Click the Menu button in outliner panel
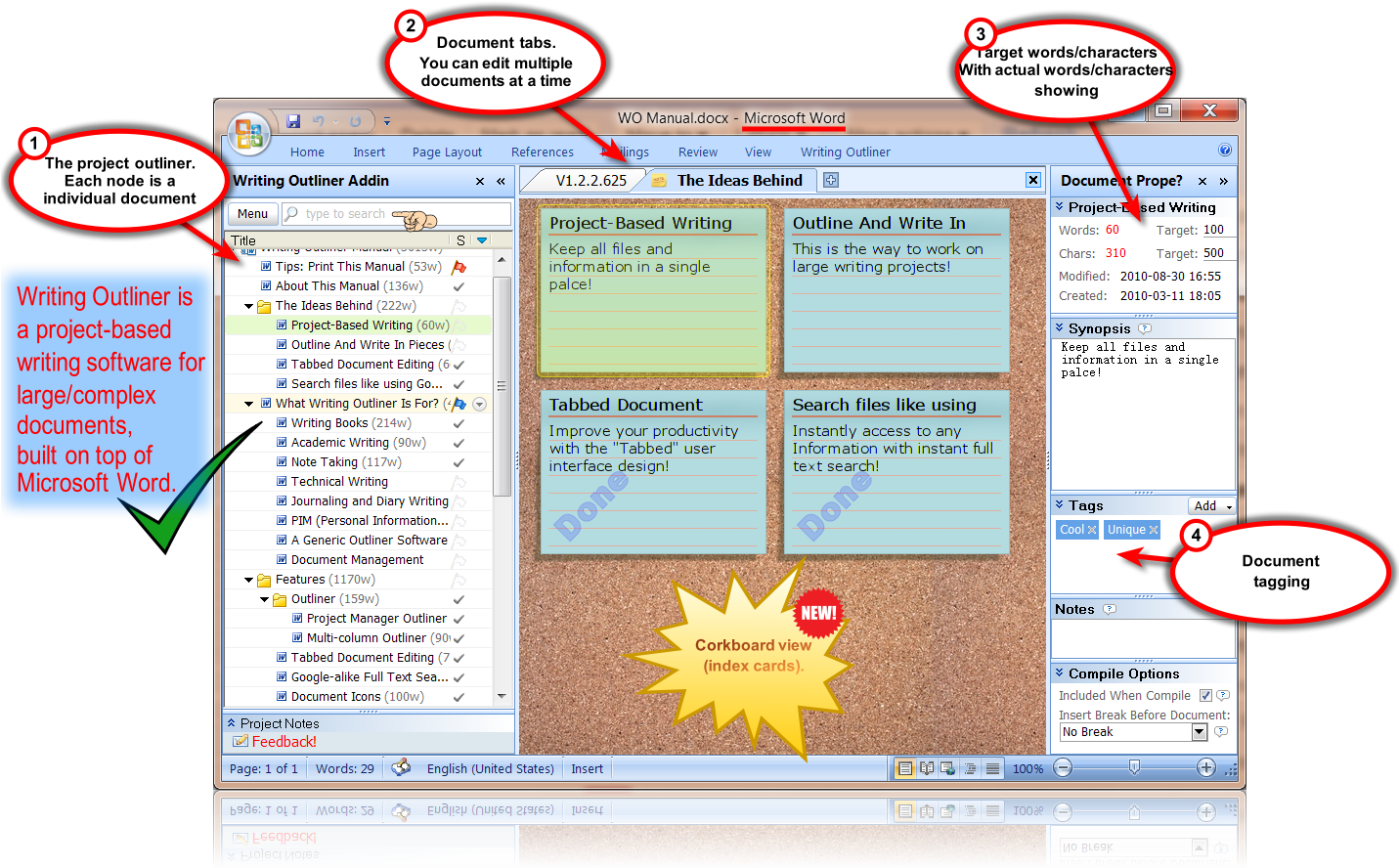The width and height of the screenshot is (1399, 868). [x=252, y=214]
